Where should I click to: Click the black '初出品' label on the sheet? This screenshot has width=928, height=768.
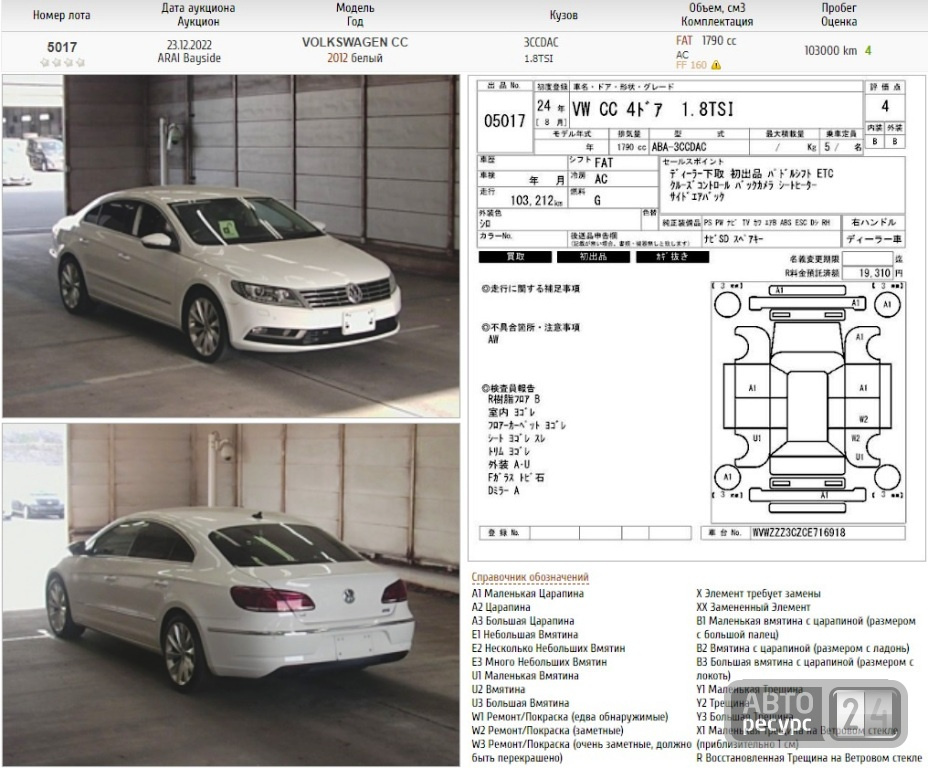pos(594,257)
